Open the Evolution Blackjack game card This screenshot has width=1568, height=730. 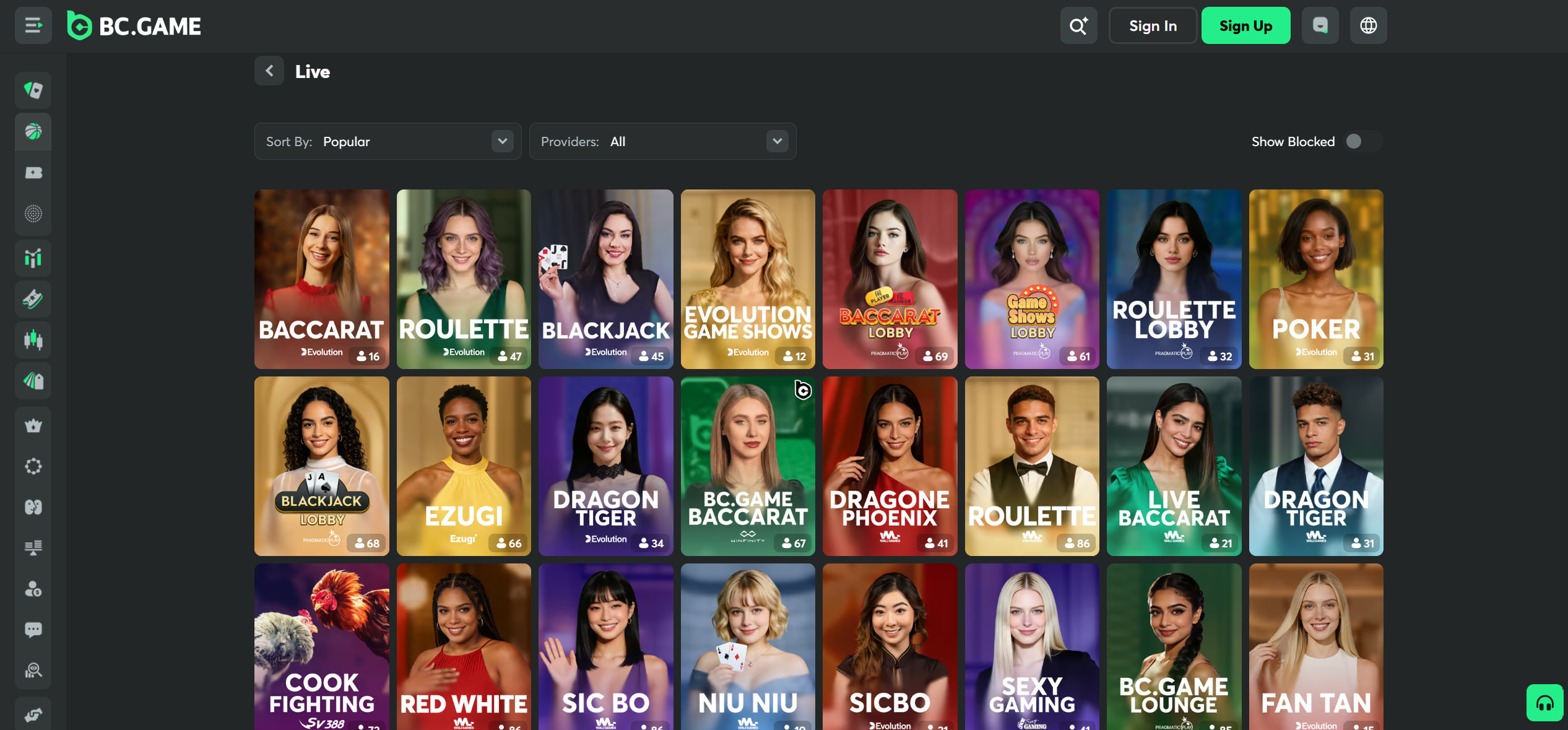pyautogui.click(x=606, y=279)
